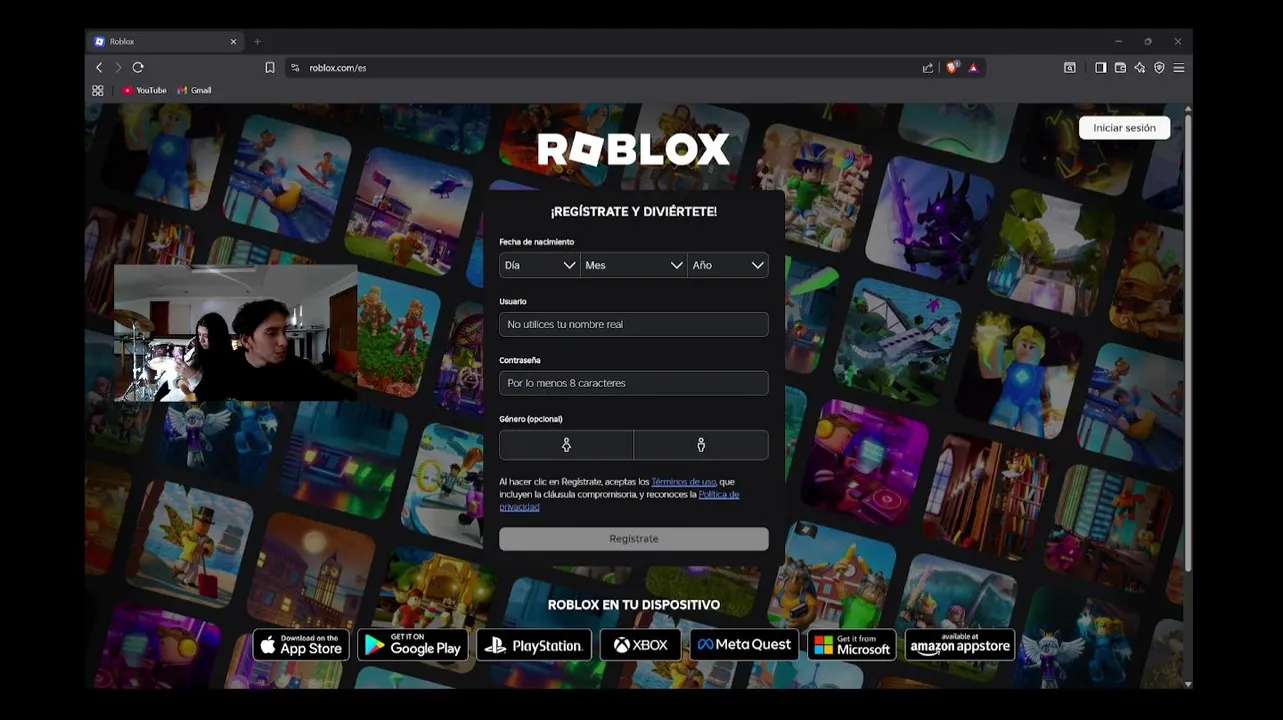Screen dimensions: 1283x720
Task: Click the picture-in-picture webcam video overlay
Action: (236, 333)
